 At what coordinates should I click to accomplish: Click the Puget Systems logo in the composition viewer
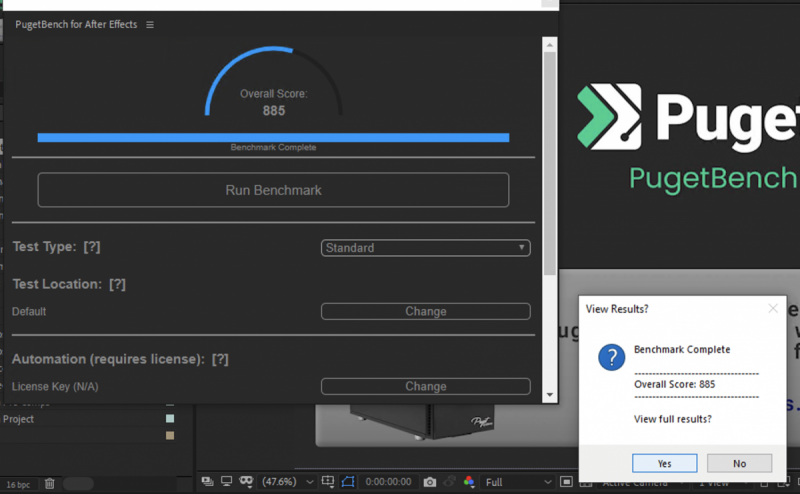pos(688,117)
